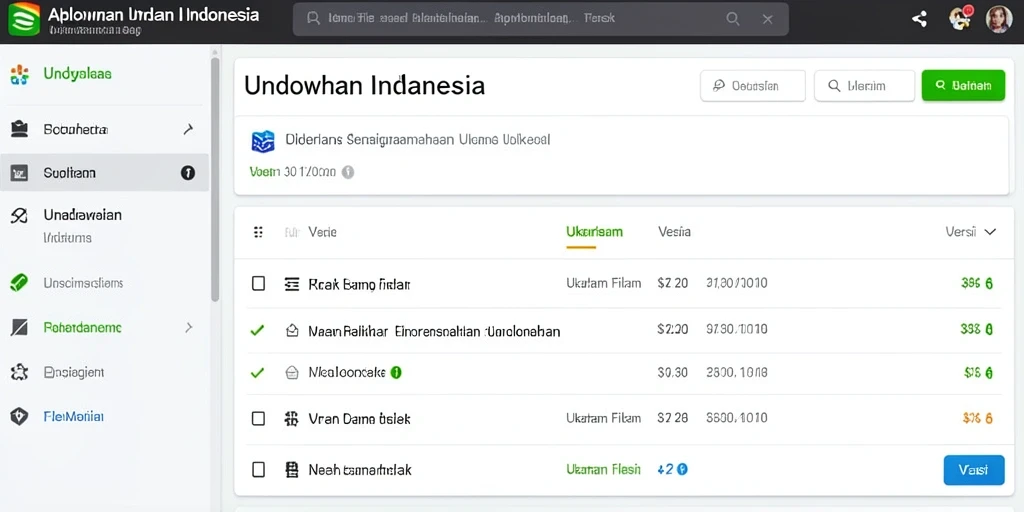
Task: Click the share icon in top bar
Action: coord(920,19)
